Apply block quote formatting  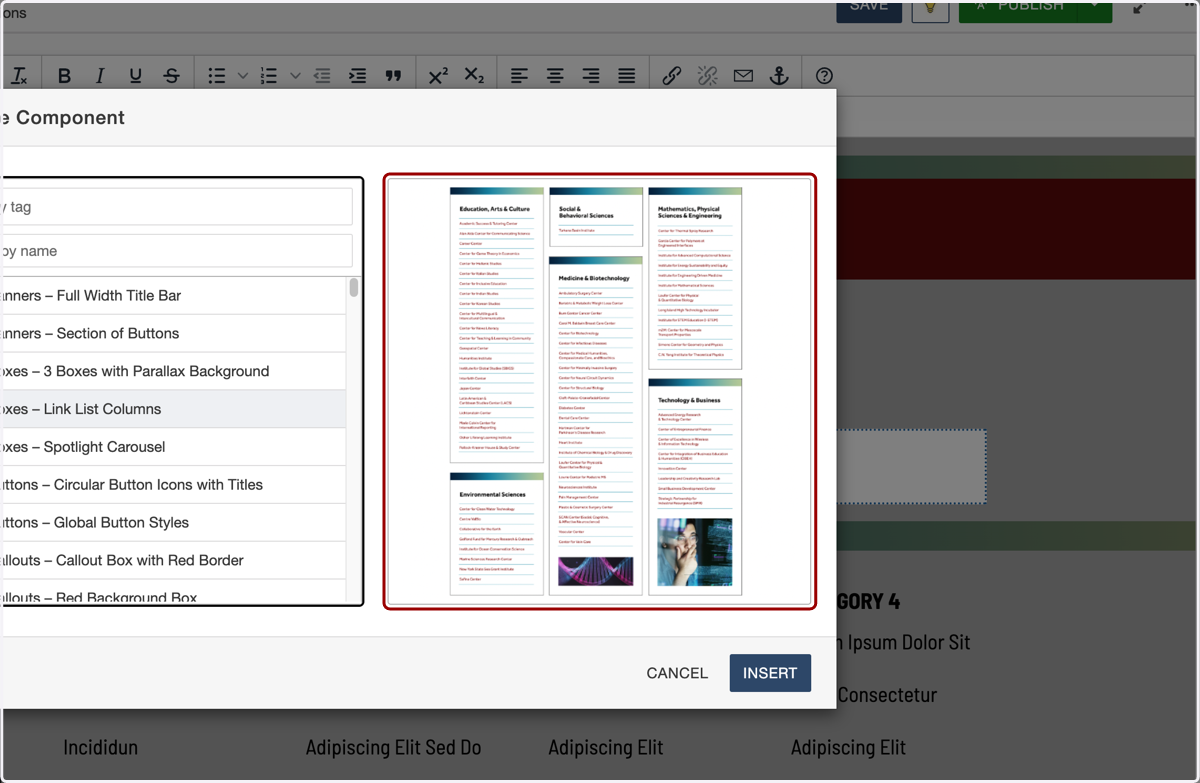tap(393, 76)
